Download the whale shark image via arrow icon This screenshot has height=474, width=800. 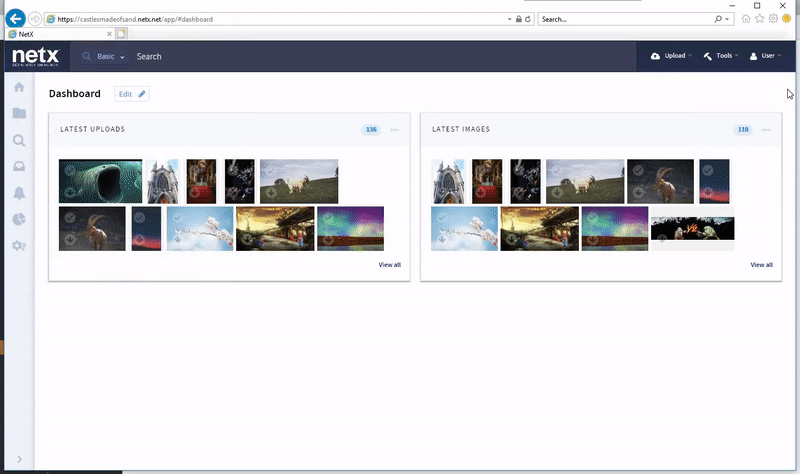[x=69, y=194]
